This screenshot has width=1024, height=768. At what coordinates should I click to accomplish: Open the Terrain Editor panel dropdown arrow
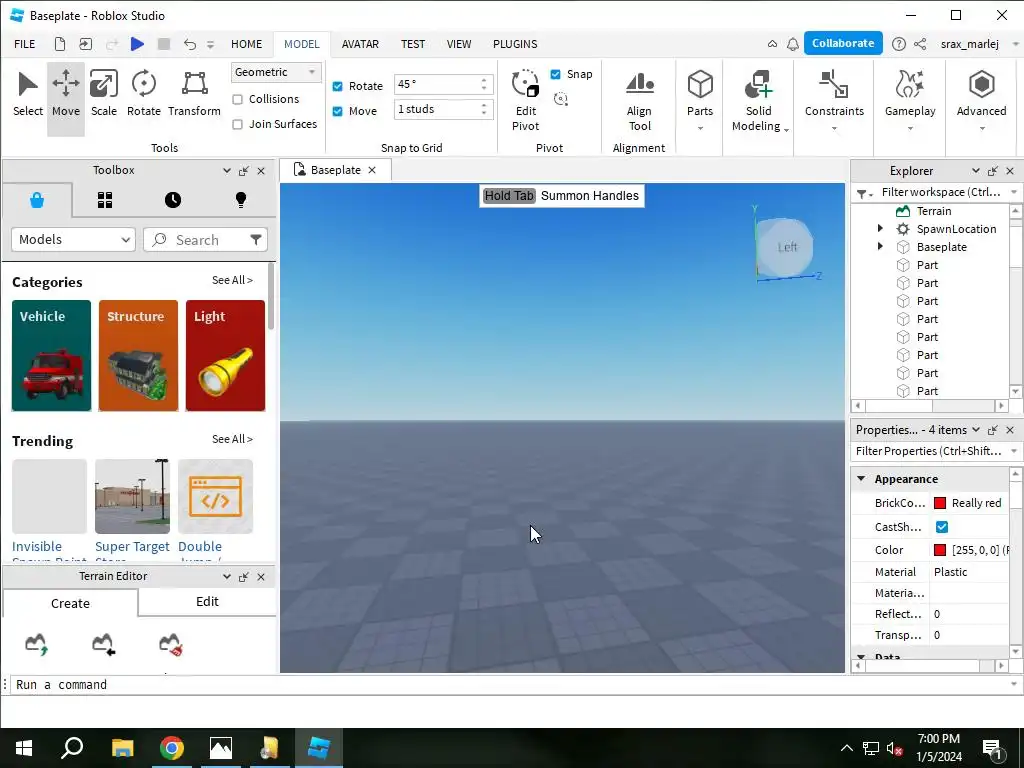click(x=227, y=577)
